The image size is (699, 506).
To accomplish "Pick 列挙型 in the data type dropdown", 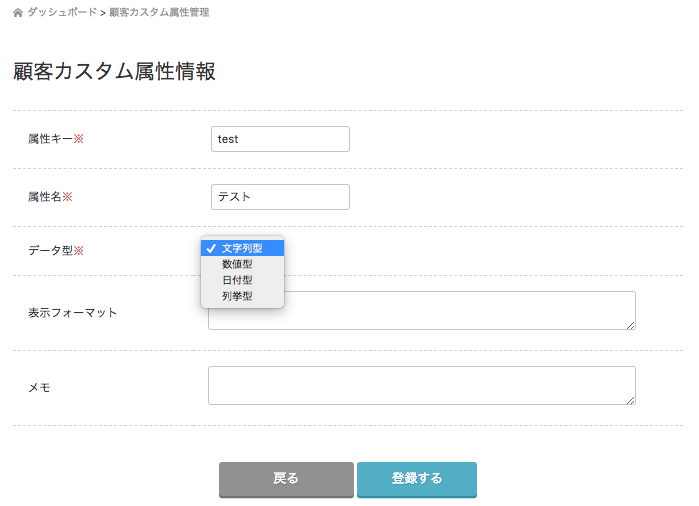I will [x=237, y=296].
